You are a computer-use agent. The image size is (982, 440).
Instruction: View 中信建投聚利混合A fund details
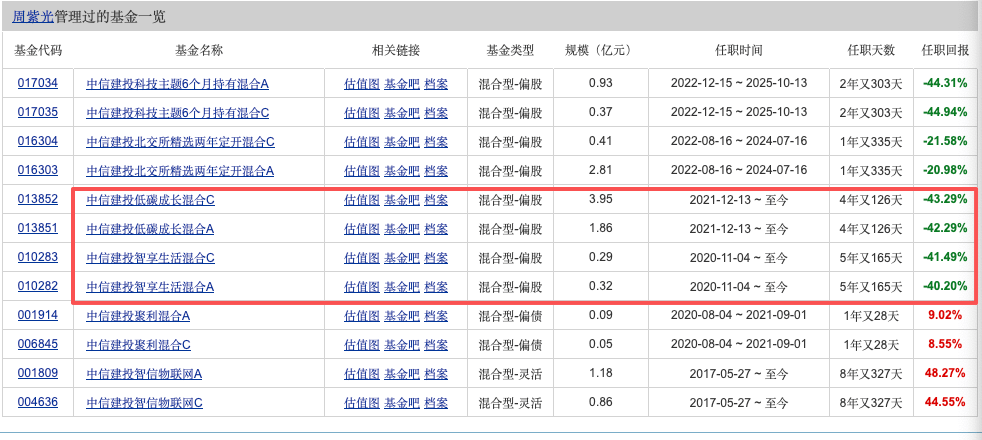point(138,316)
